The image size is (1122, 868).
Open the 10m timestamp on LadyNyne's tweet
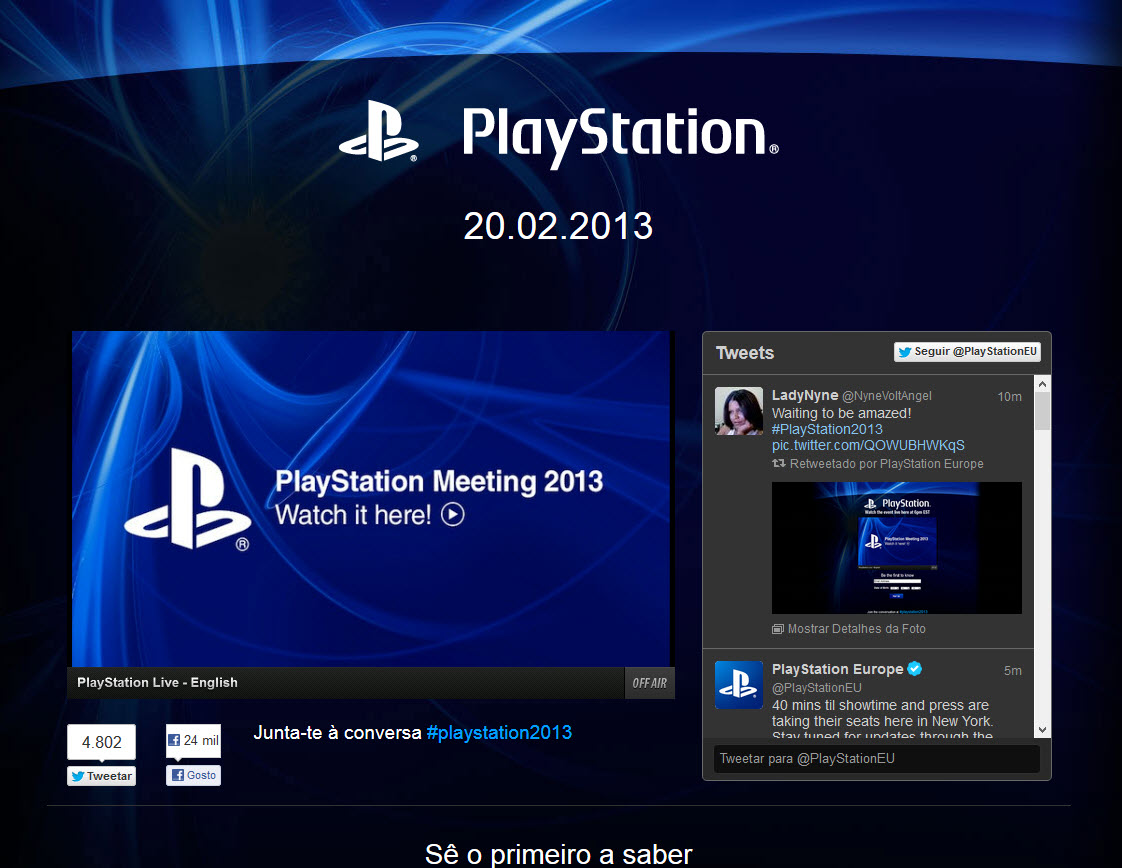click(1009, 397)
